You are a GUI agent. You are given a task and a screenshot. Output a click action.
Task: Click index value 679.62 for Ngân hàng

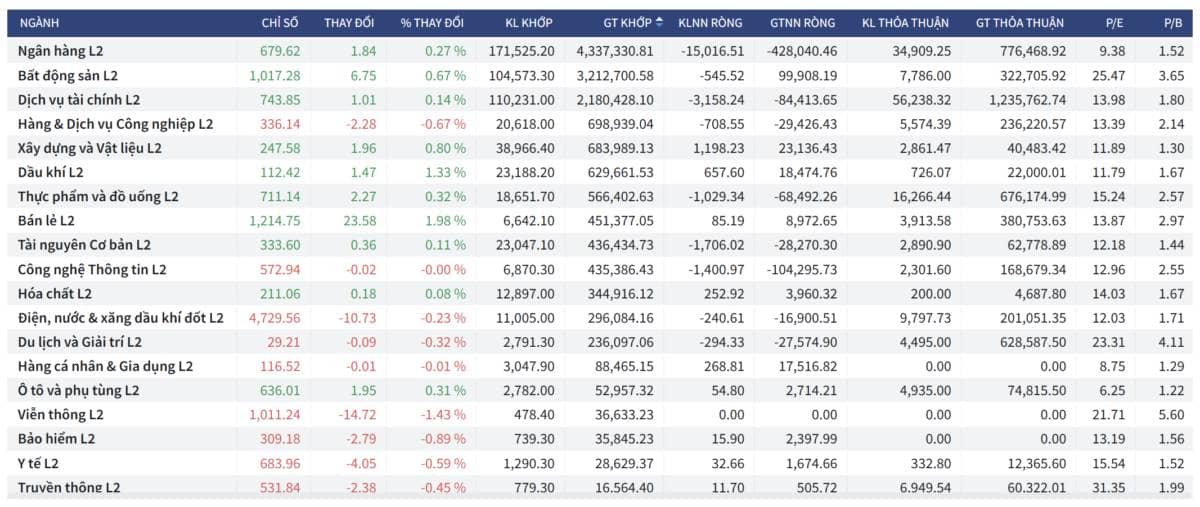tap(279, 50)
